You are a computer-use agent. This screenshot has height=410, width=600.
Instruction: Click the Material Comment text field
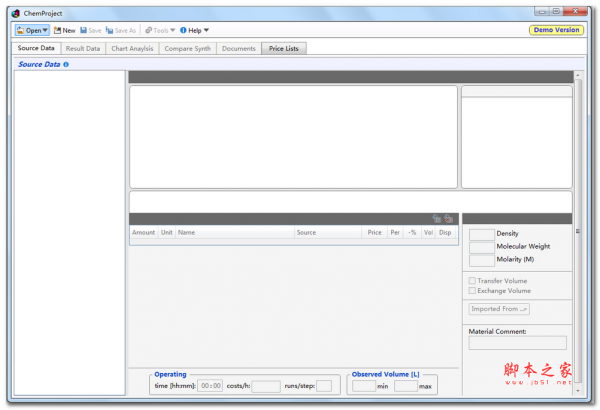(517, 343)
